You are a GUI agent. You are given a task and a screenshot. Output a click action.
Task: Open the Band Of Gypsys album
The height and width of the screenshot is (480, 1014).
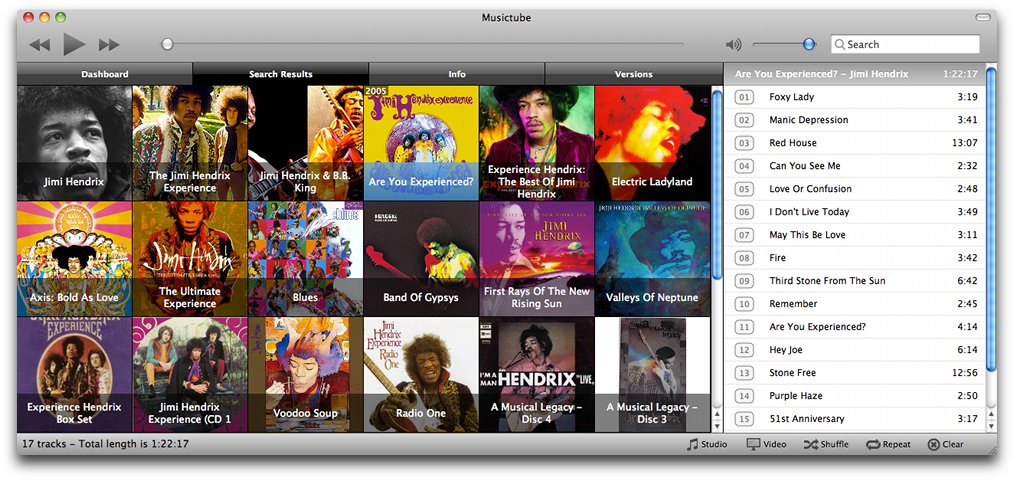[x=421, y=259]
